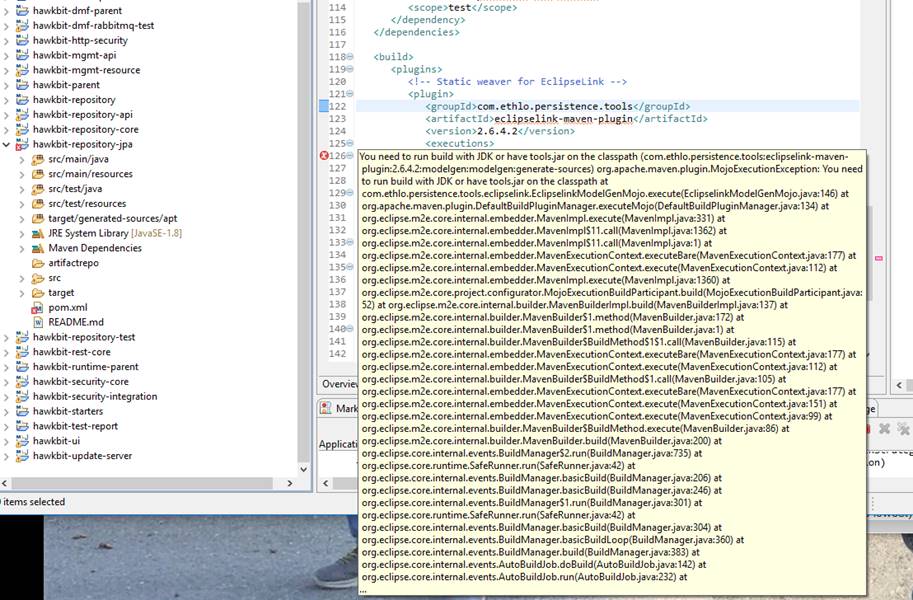Collapse the hawkbit-repository-jpa project node
Screen dimensions: 913x600
[x=6, y=144]
